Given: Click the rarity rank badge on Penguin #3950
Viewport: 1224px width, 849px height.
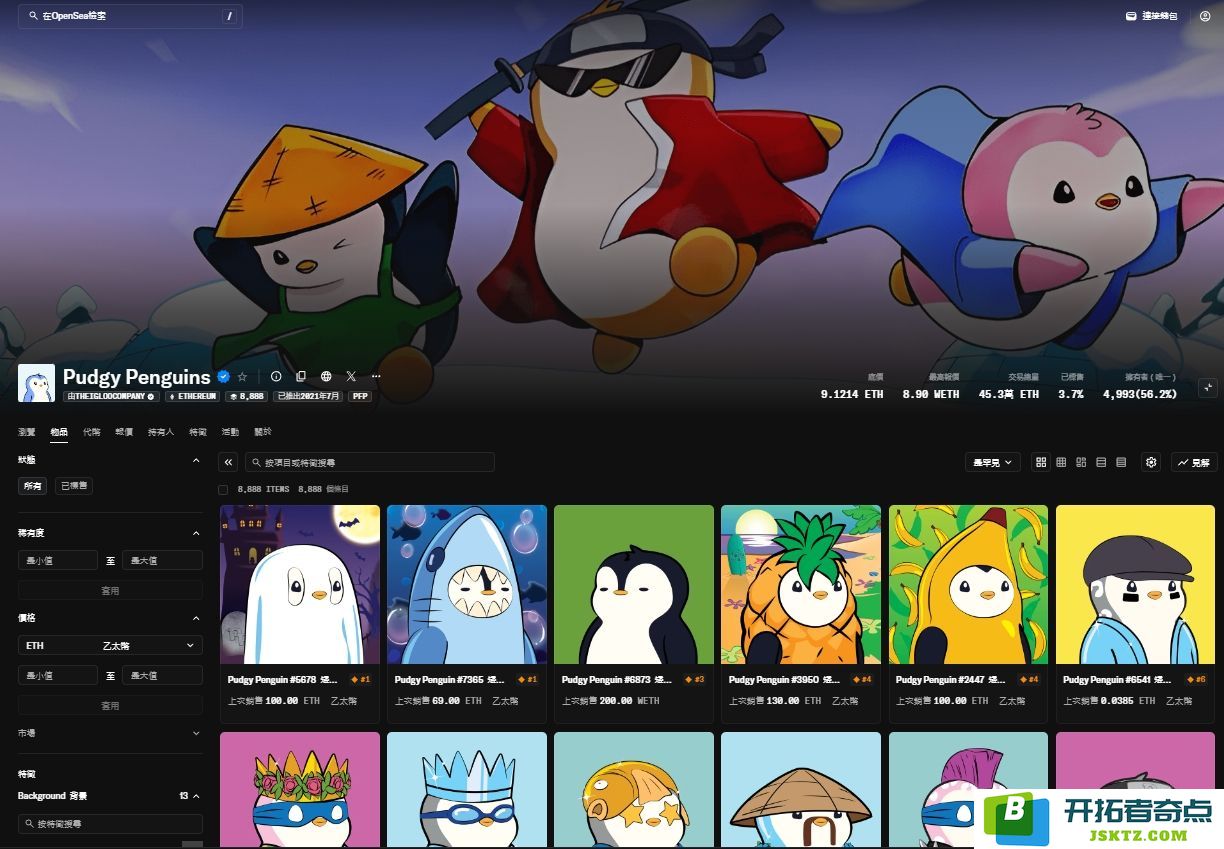Looking at the screenshot, I should pos(862,679).
